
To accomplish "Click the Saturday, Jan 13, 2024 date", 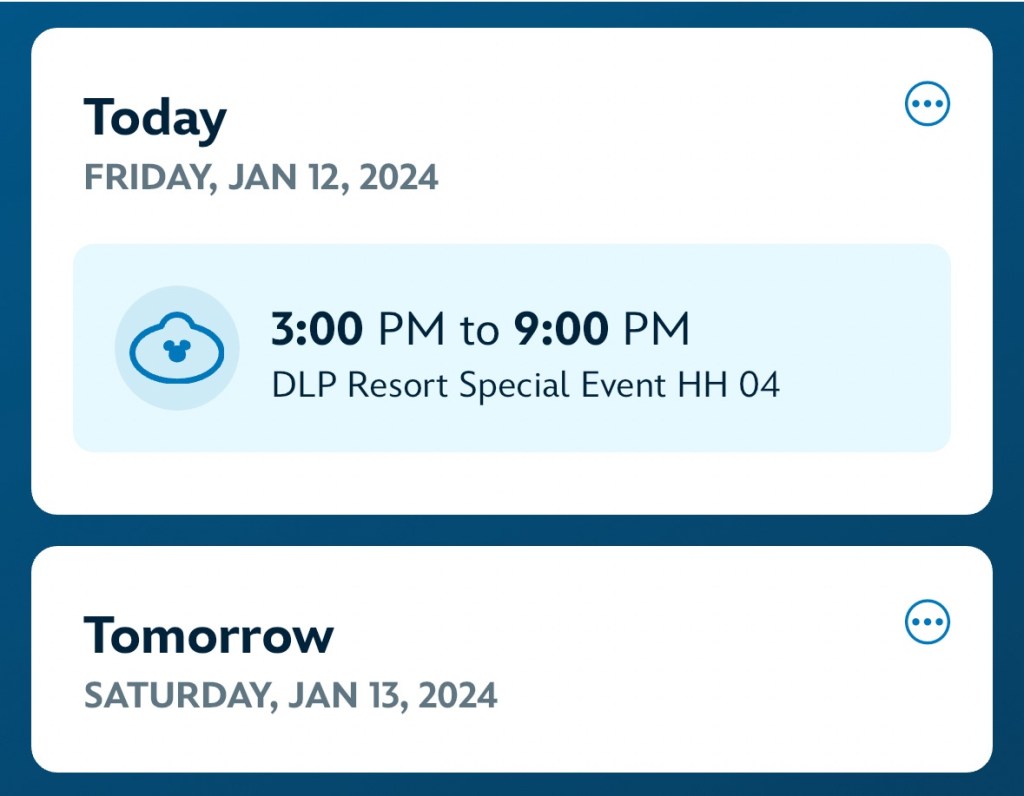I will 290,694.
